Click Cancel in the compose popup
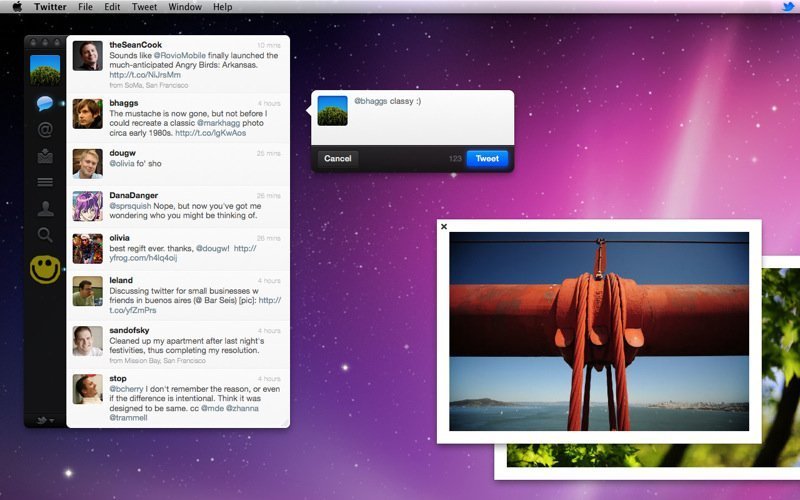This screenshot has height=500, width=800. [338, 159]
